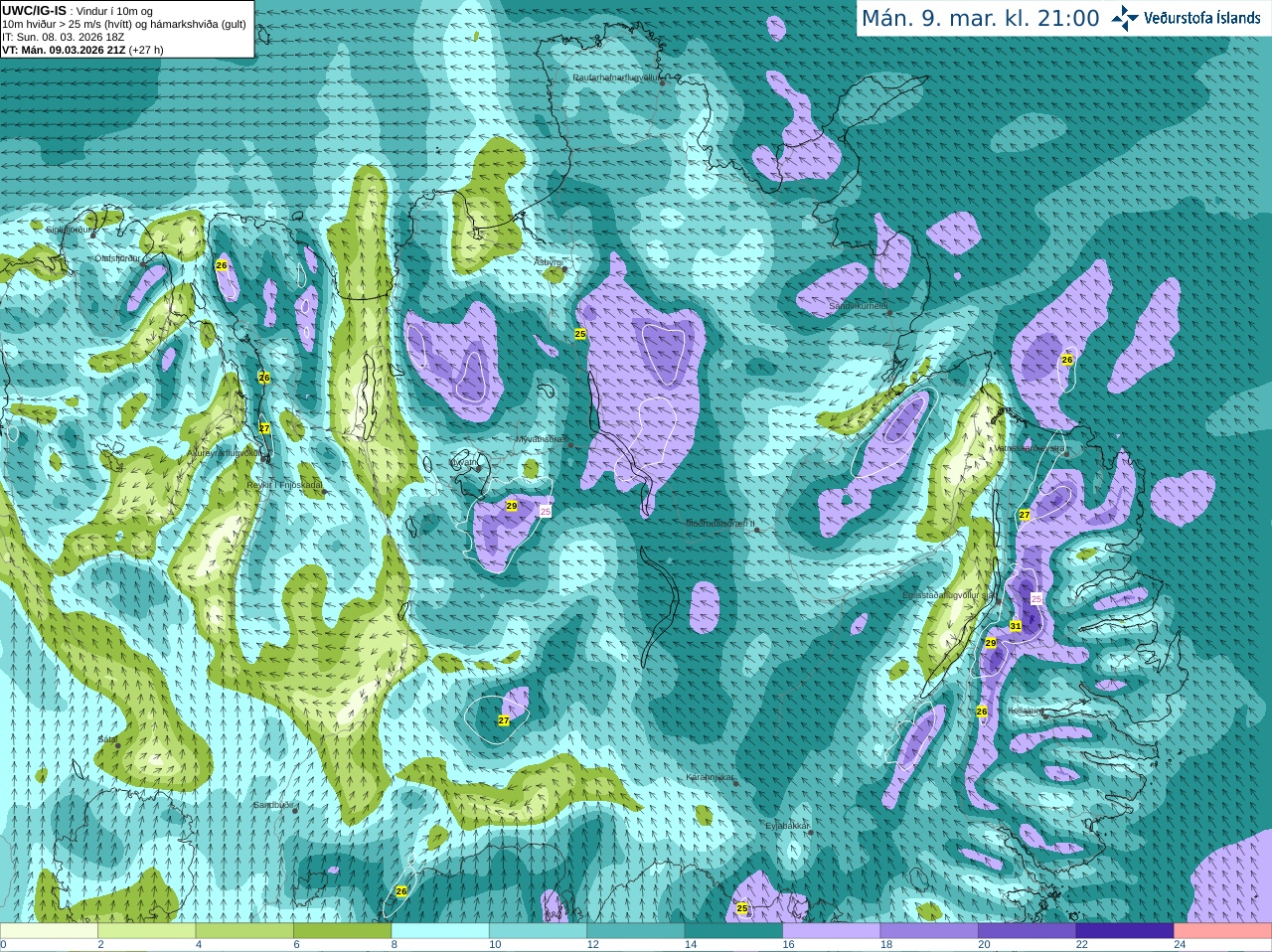Click the Egilsstaðaflugvöllur station label
This screenshot has width=1272, height=952.
(948, 595)
